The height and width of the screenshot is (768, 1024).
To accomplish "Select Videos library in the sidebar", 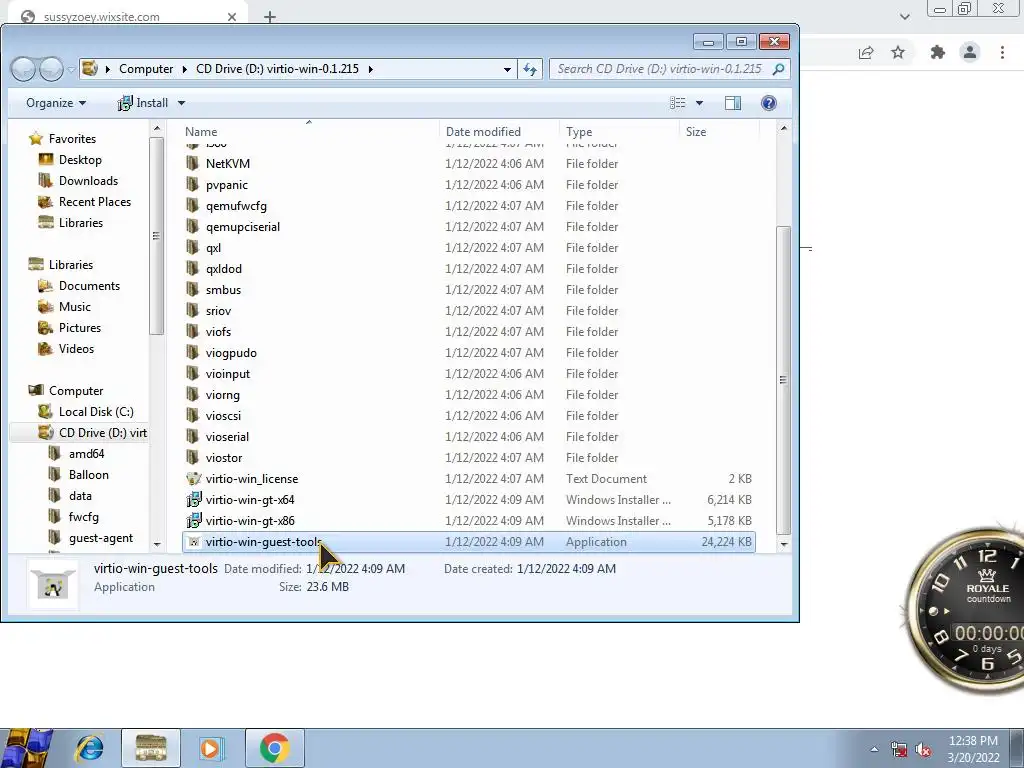I will click(x=76, y=349).
